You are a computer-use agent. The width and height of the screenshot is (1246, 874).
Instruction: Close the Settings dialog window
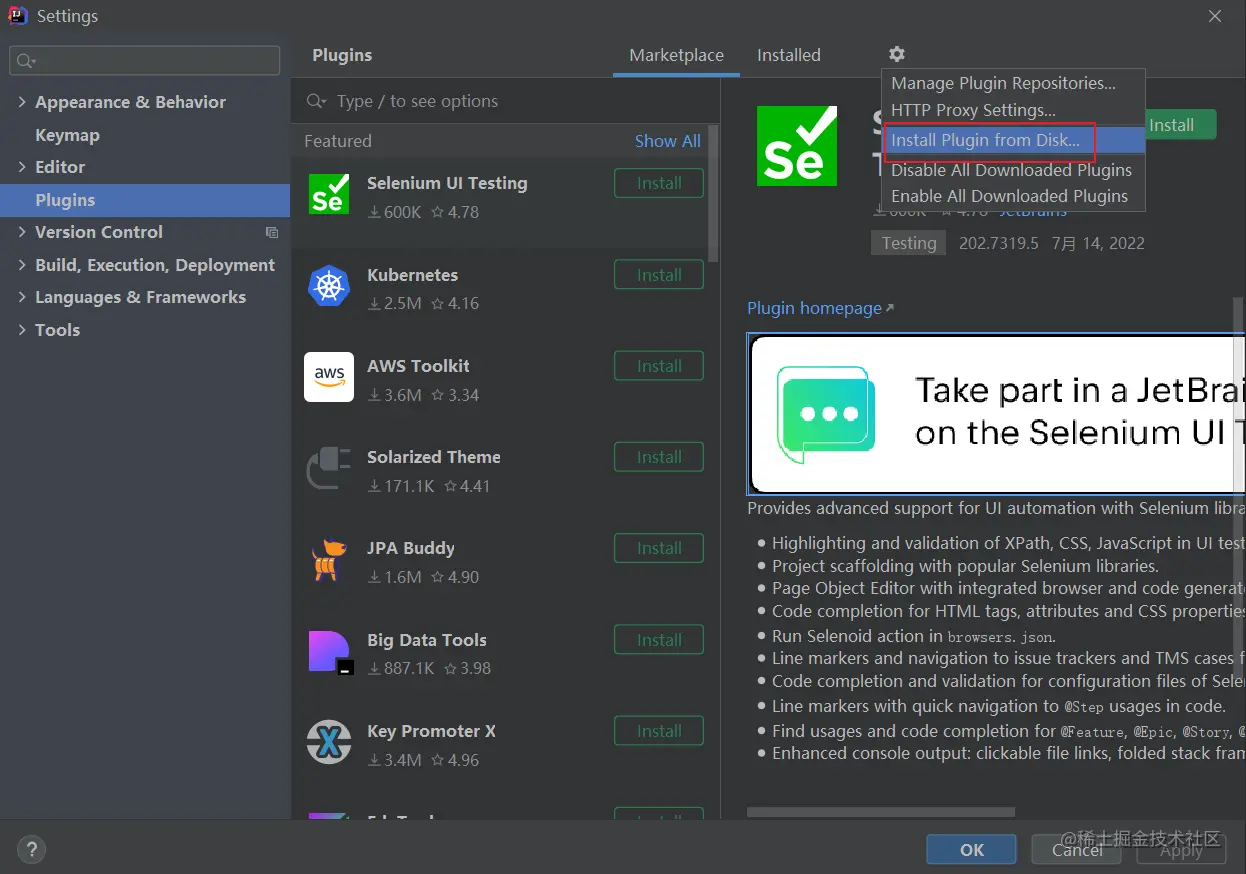pos(1215,16)
